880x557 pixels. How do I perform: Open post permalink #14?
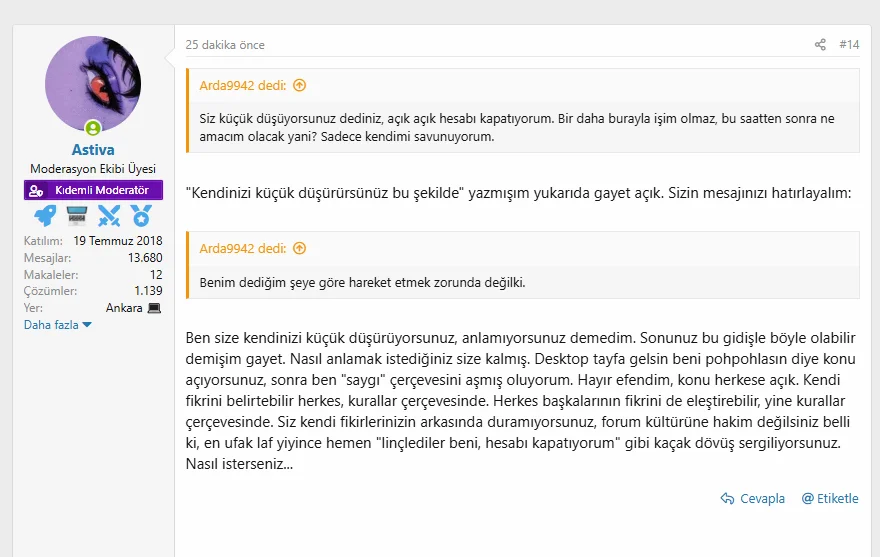pyautogui.click(x=849, y=45)
